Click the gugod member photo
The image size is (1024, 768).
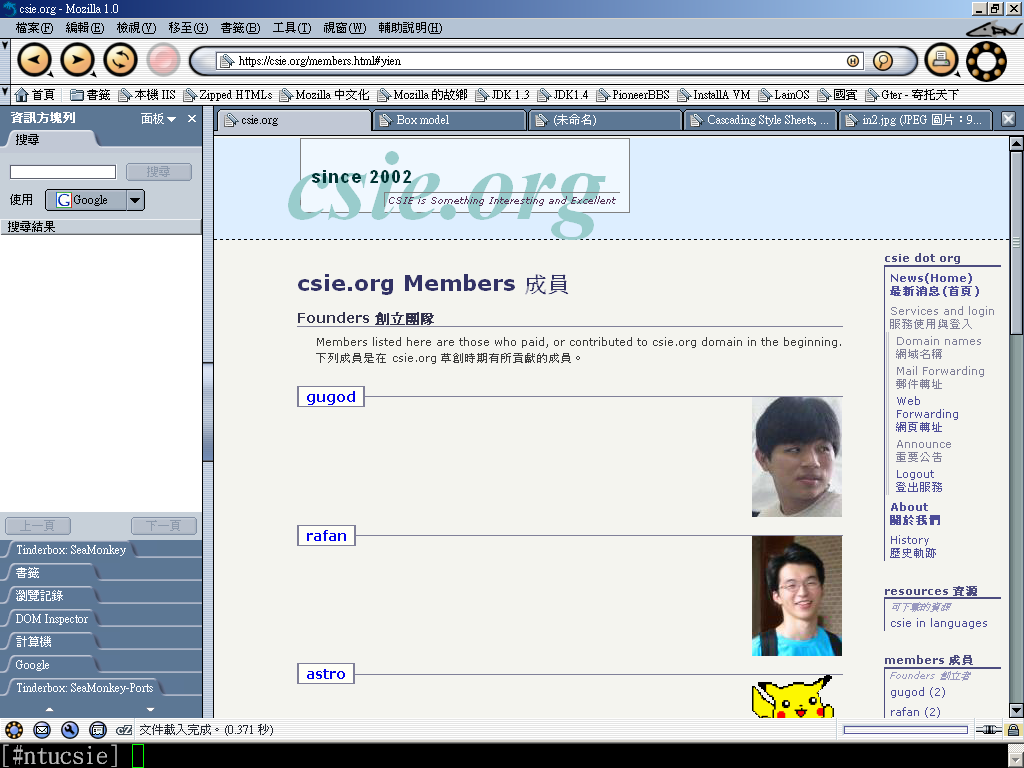tap(797, 457)
